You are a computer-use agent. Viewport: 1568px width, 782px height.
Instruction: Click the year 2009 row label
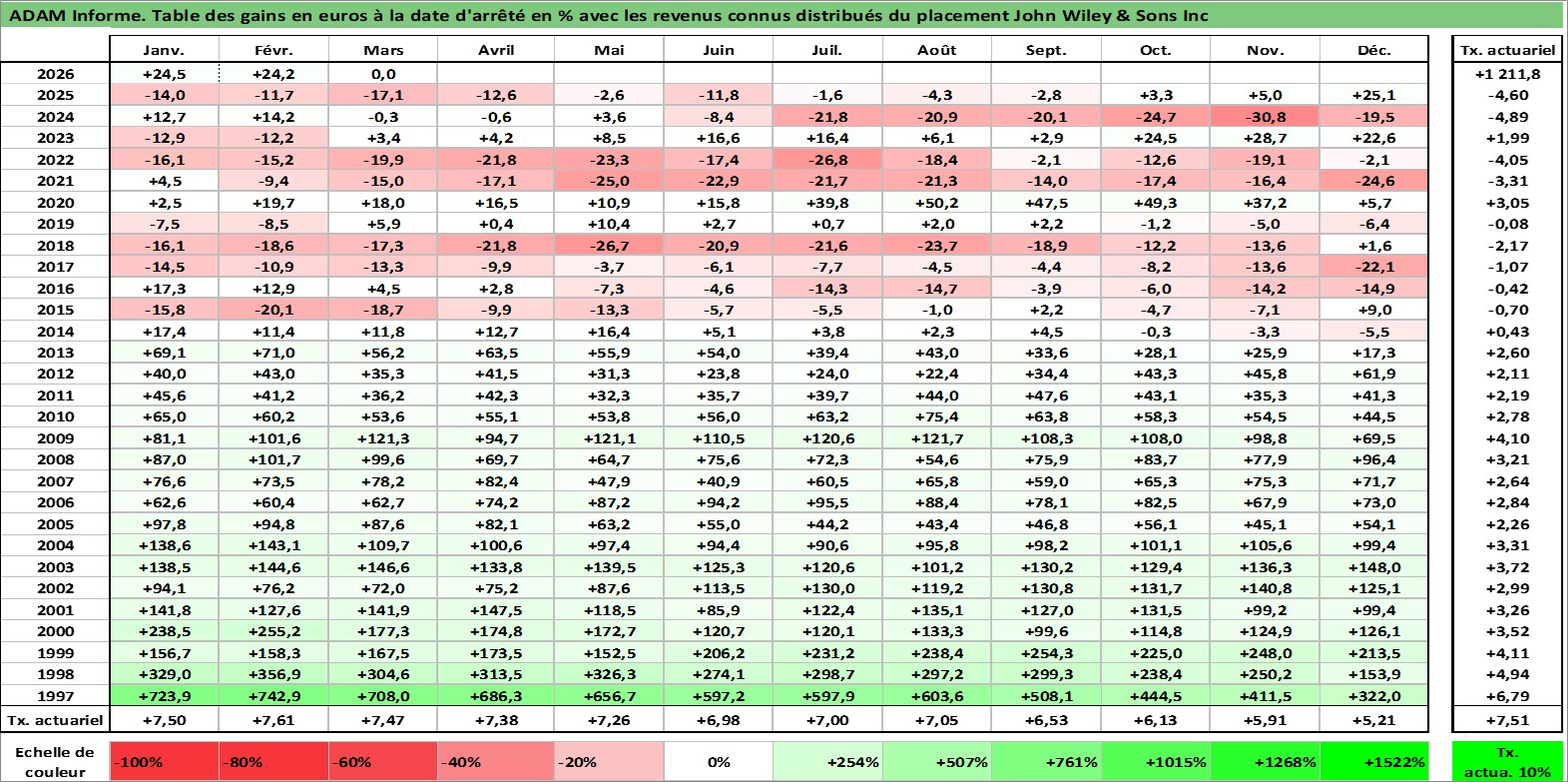(55, 438)
